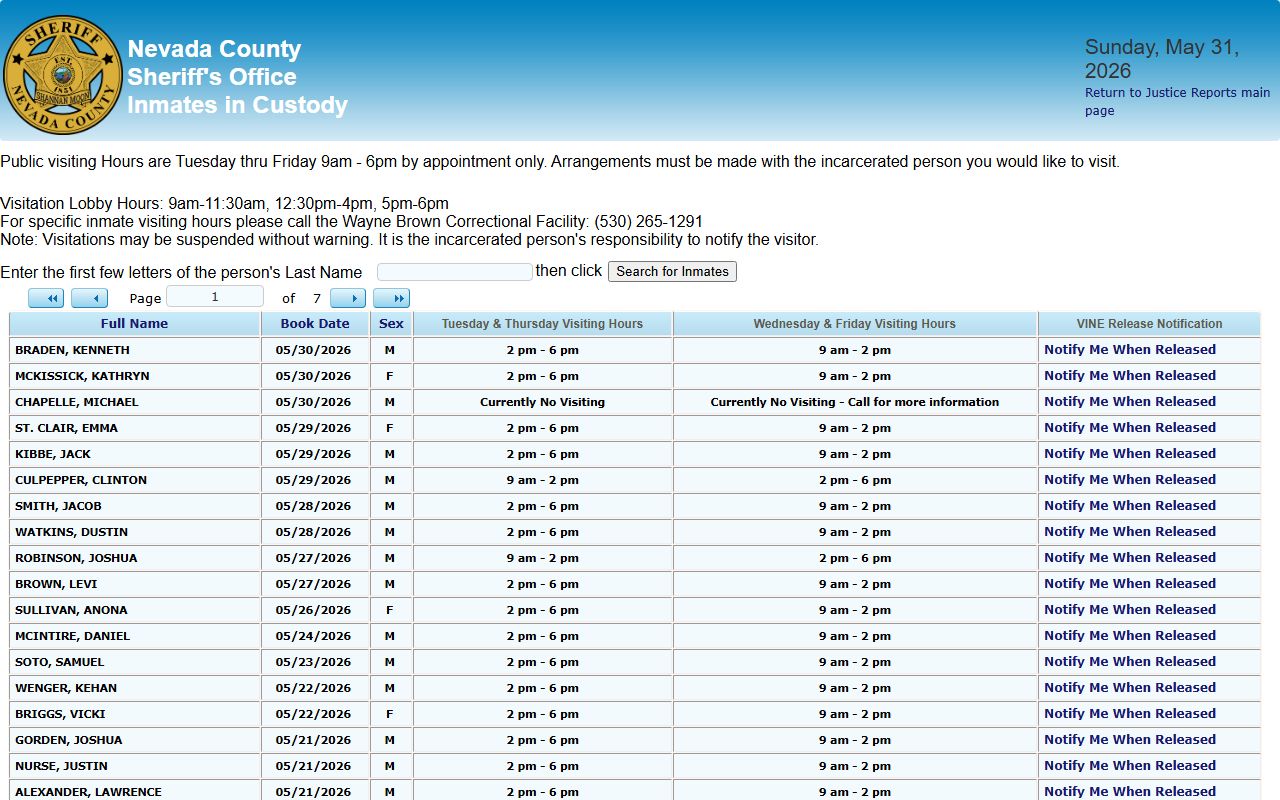The height and width of the screenshot is (800, 1280).
Task: Notify me when BROWN, LEVI is released
Action: [1130, 584]
